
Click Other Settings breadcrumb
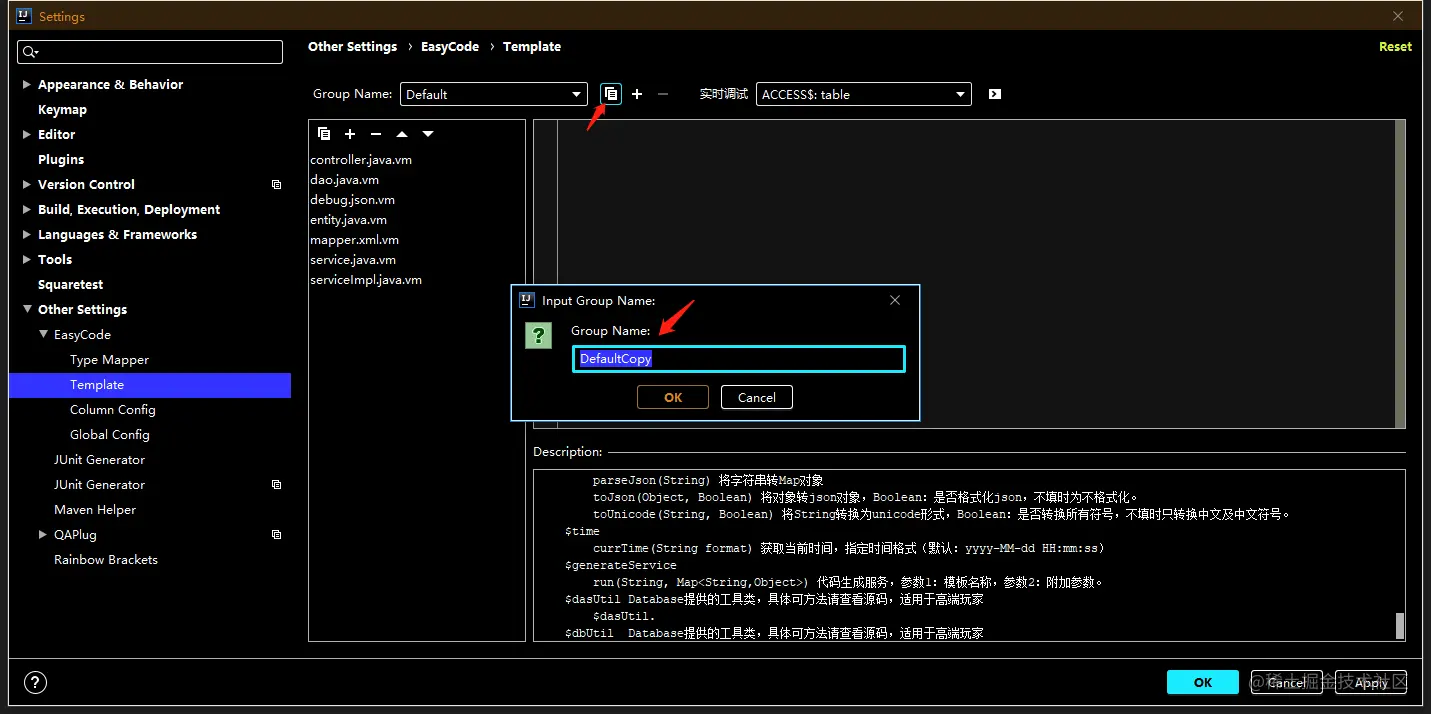(352, 46)
